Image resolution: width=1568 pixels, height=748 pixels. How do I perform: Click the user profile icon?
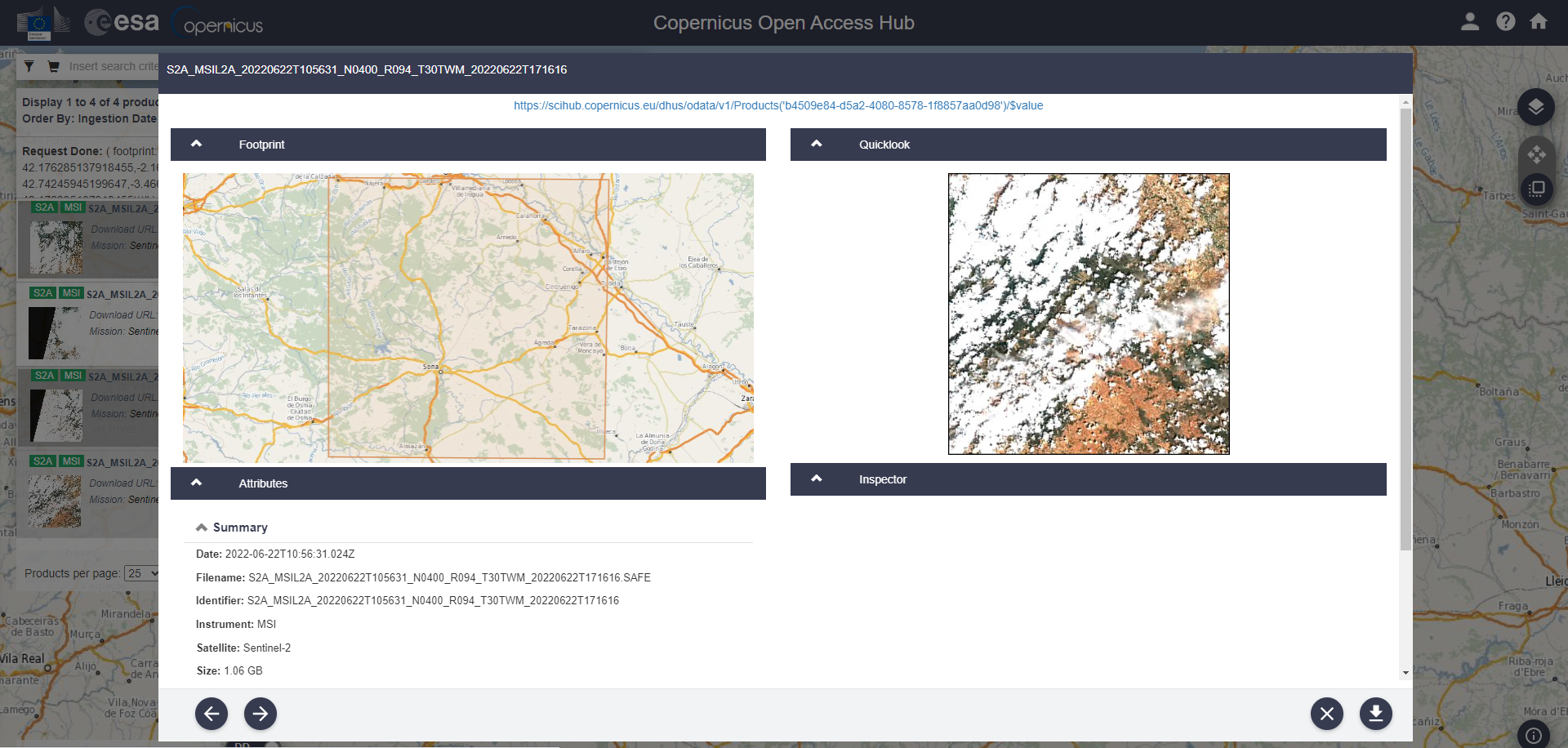1469,22
